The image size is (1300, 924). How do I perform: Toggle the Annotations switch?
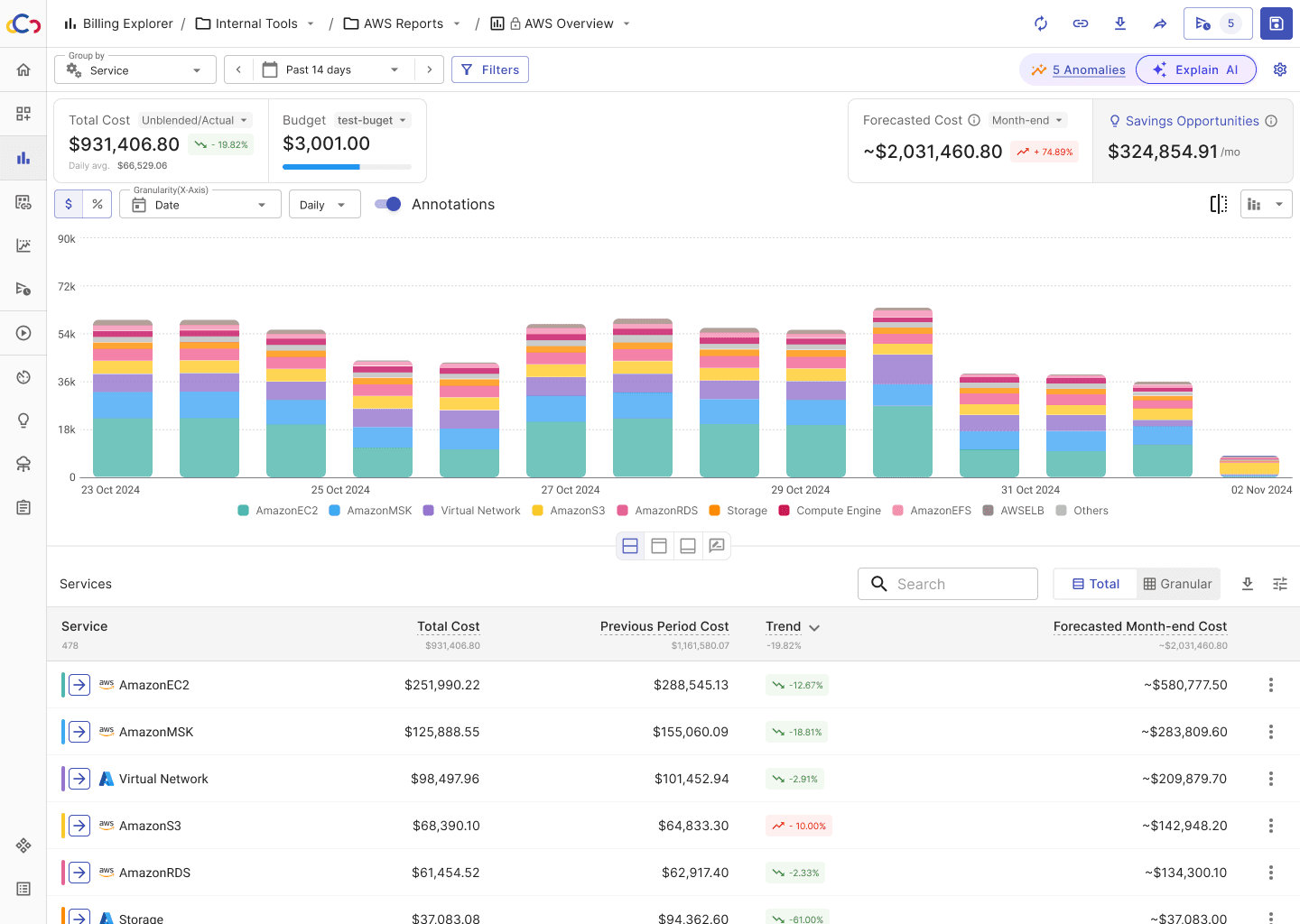pyautogui.click(x=388, y=204)
